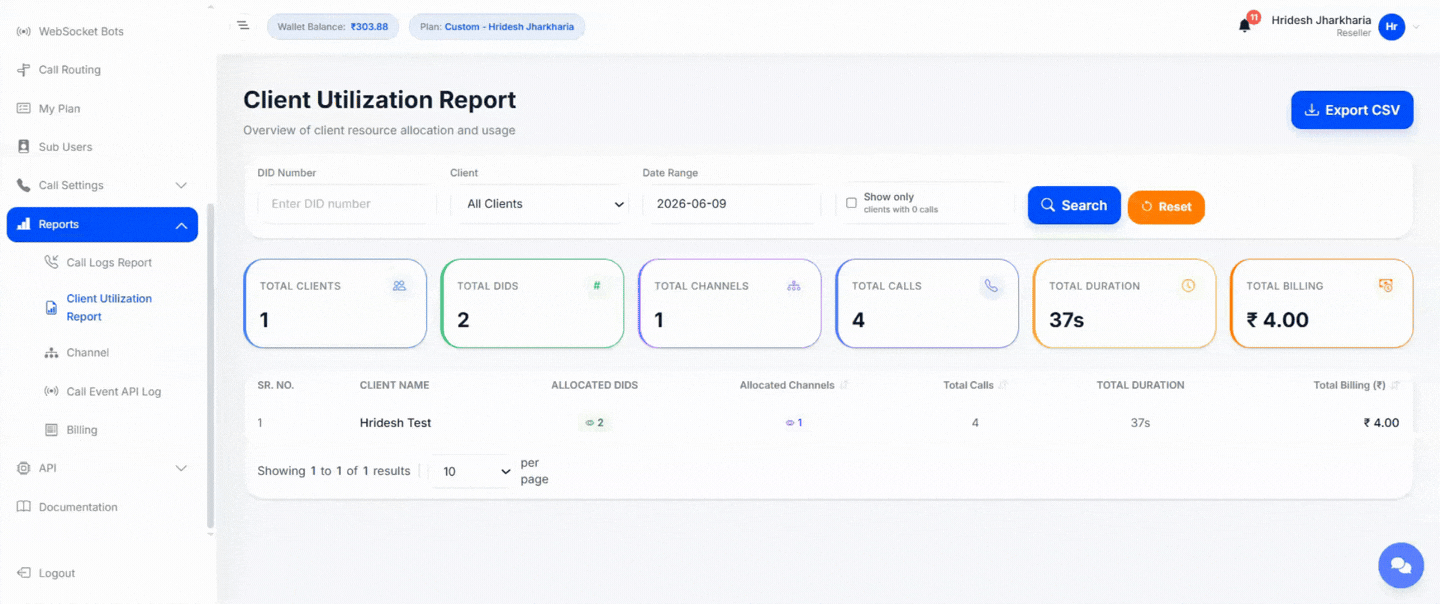1440x604 pixels.
Task: Click the Documentation book icon
Action: [23, 507]
